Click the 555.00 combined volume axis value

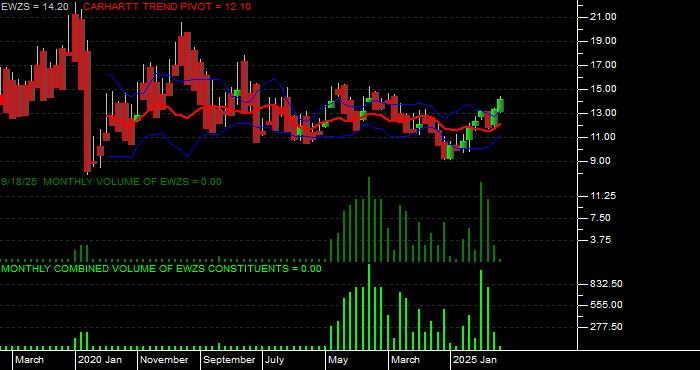click(x=606, y=305)
